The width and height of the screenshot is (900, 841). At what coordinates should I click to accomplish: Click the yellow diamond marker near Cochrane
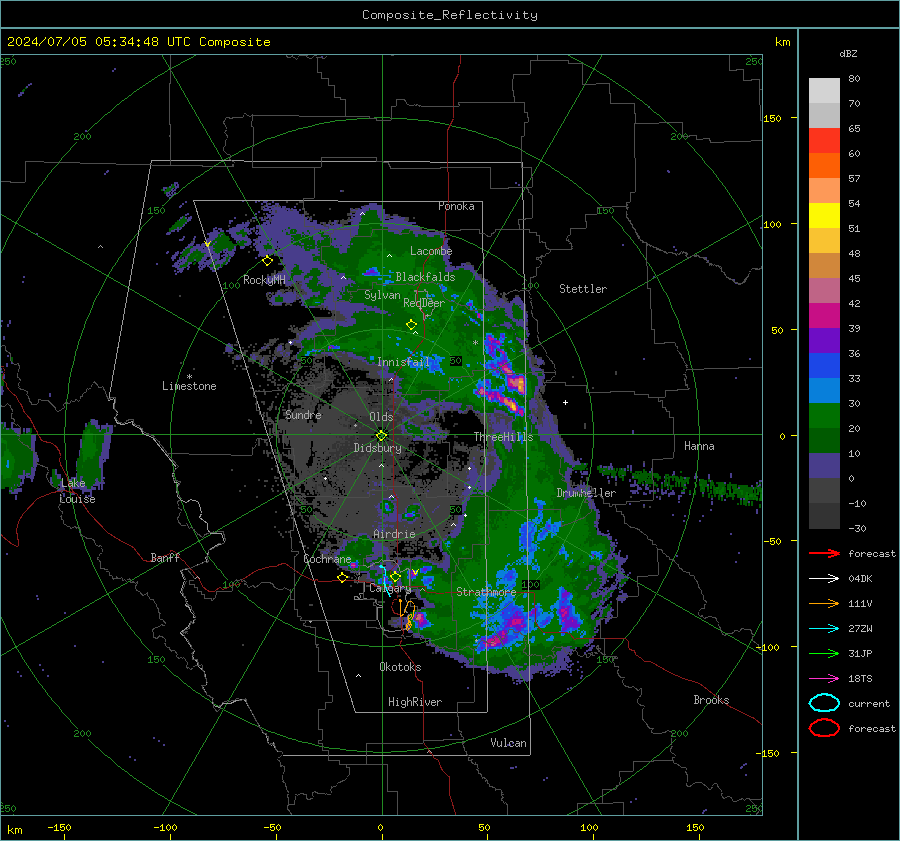(343, 578)
